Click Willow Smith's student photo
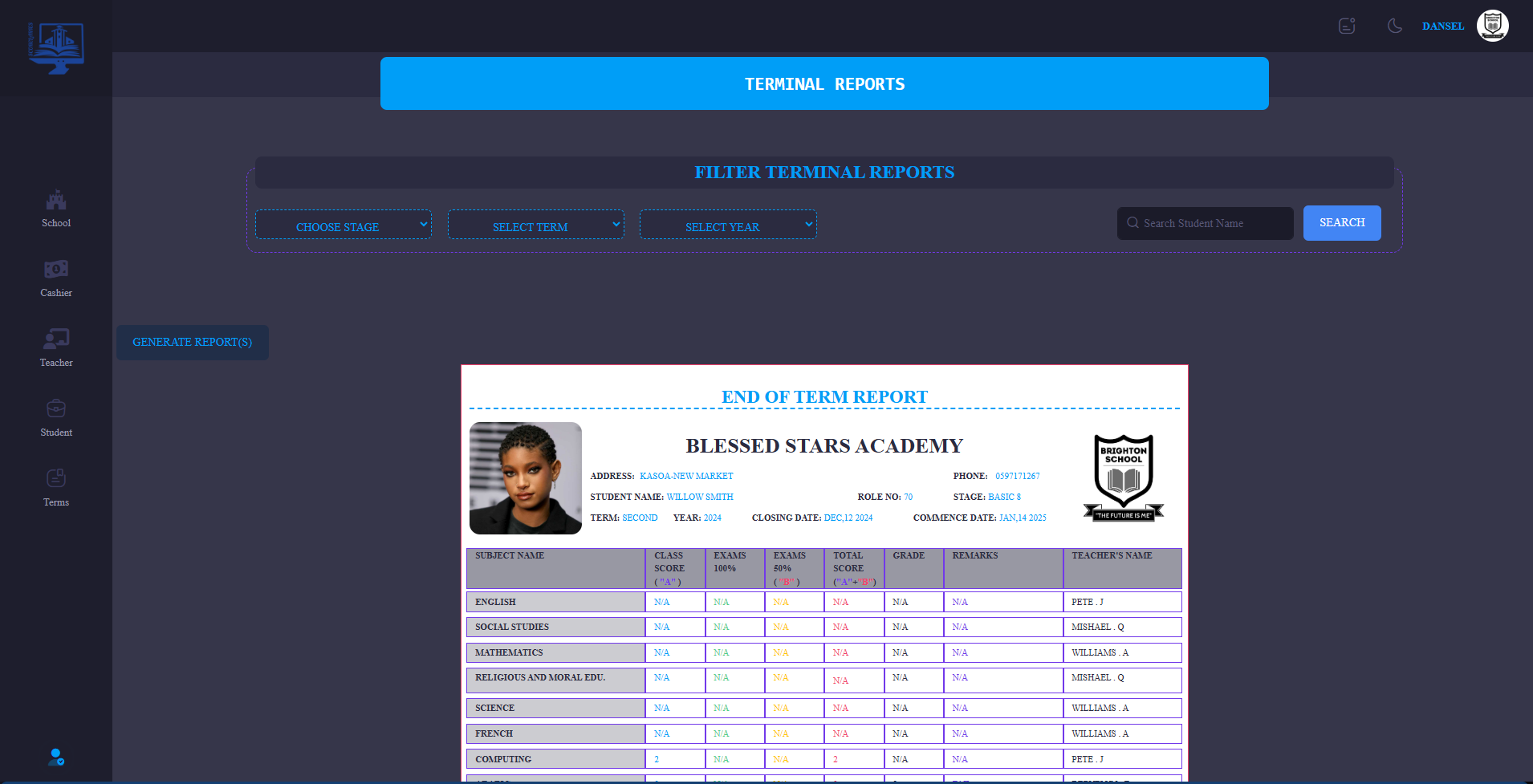 click(526, 478)
